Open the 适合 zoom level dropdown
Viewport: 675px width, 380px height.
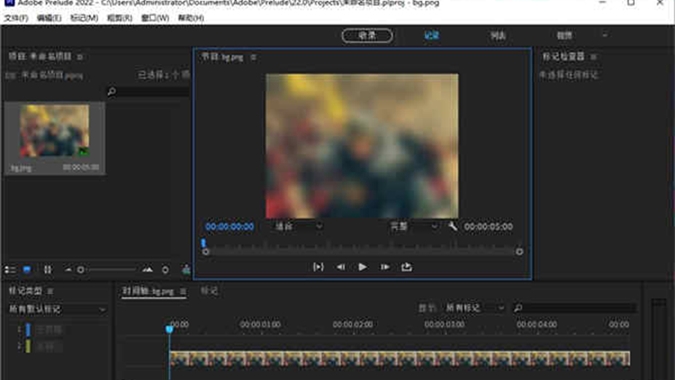click(x=298, y=226)
